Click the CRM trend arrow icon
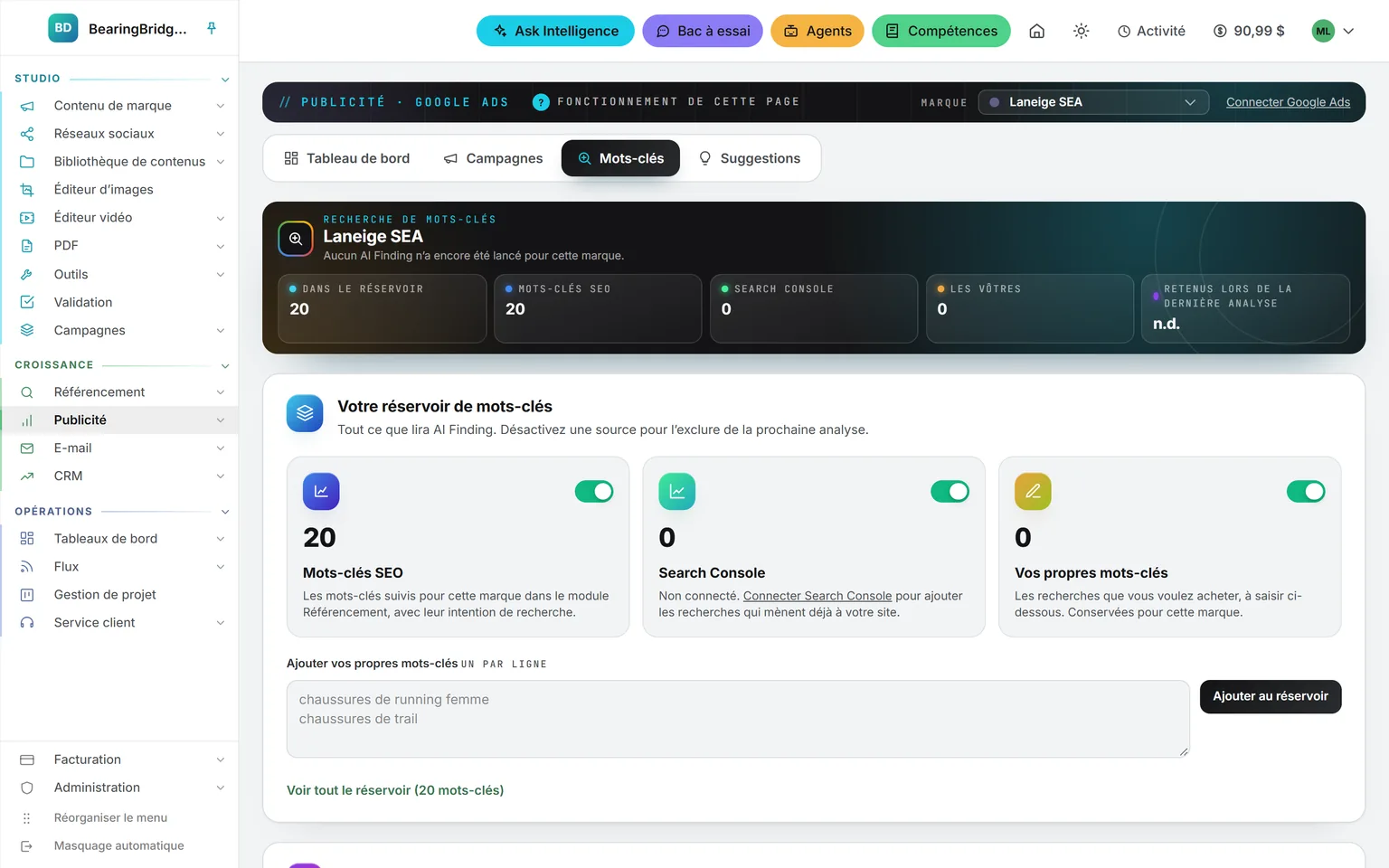Image resolution: width=1389 pixels, height=868 pixels. click(x=27, y=476)
